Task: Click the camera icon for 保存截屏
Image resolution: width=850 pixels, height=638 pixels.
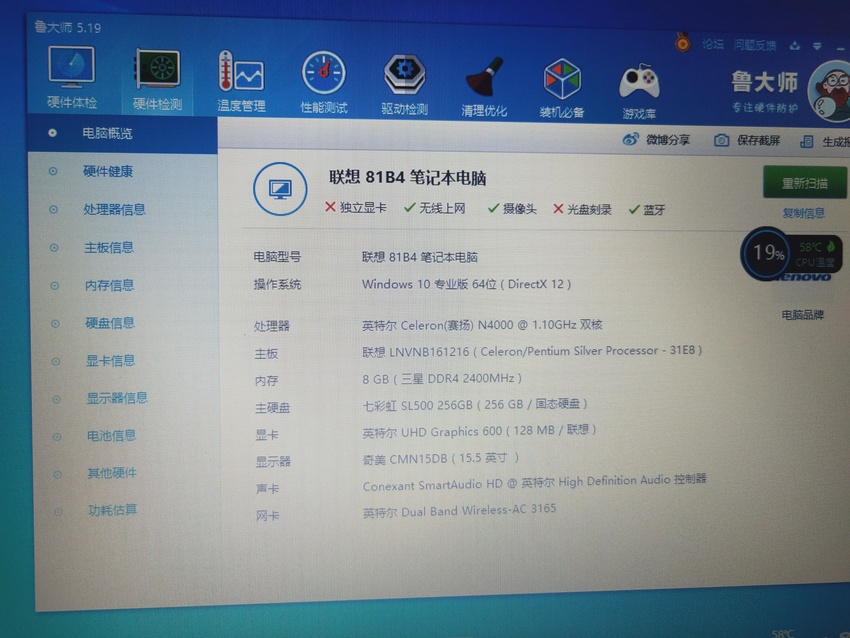Action: coord(721,140)
